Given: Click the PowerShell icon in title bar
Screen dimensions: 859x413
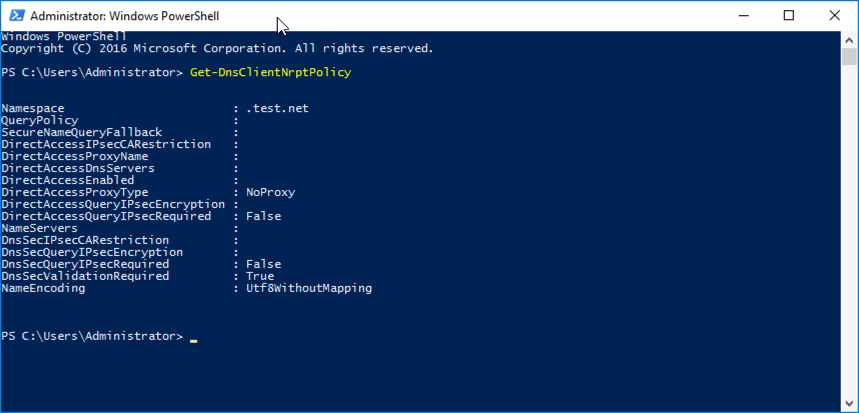Looking at the screenshot, I should [x=16, y=16].
